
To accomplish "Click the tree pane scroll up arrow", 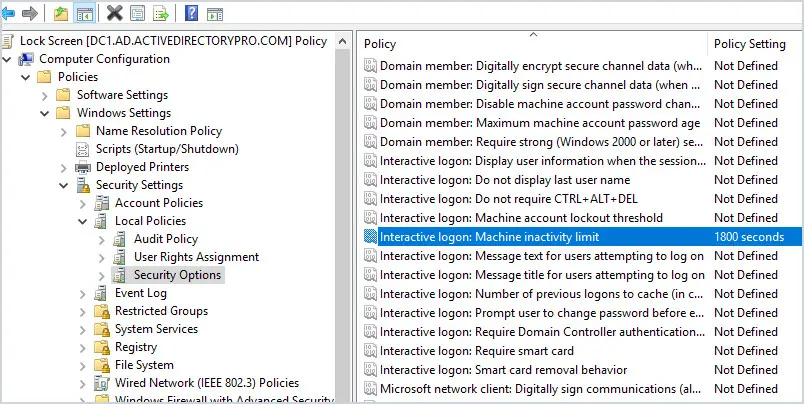I will (343, 41).
